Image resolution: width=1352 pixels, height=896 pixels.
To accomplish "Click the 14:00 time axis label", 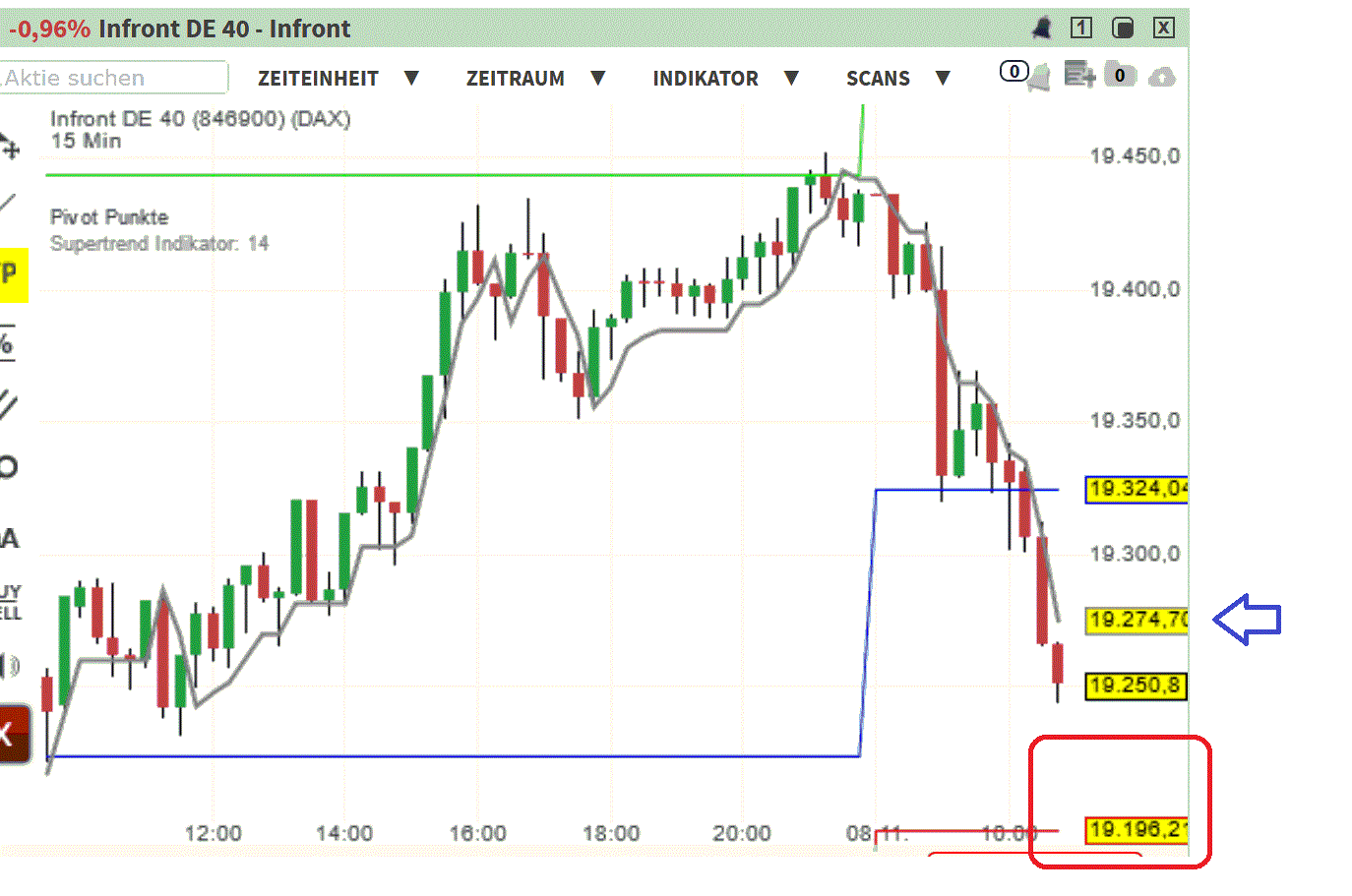I will click(x=344, y=833).
